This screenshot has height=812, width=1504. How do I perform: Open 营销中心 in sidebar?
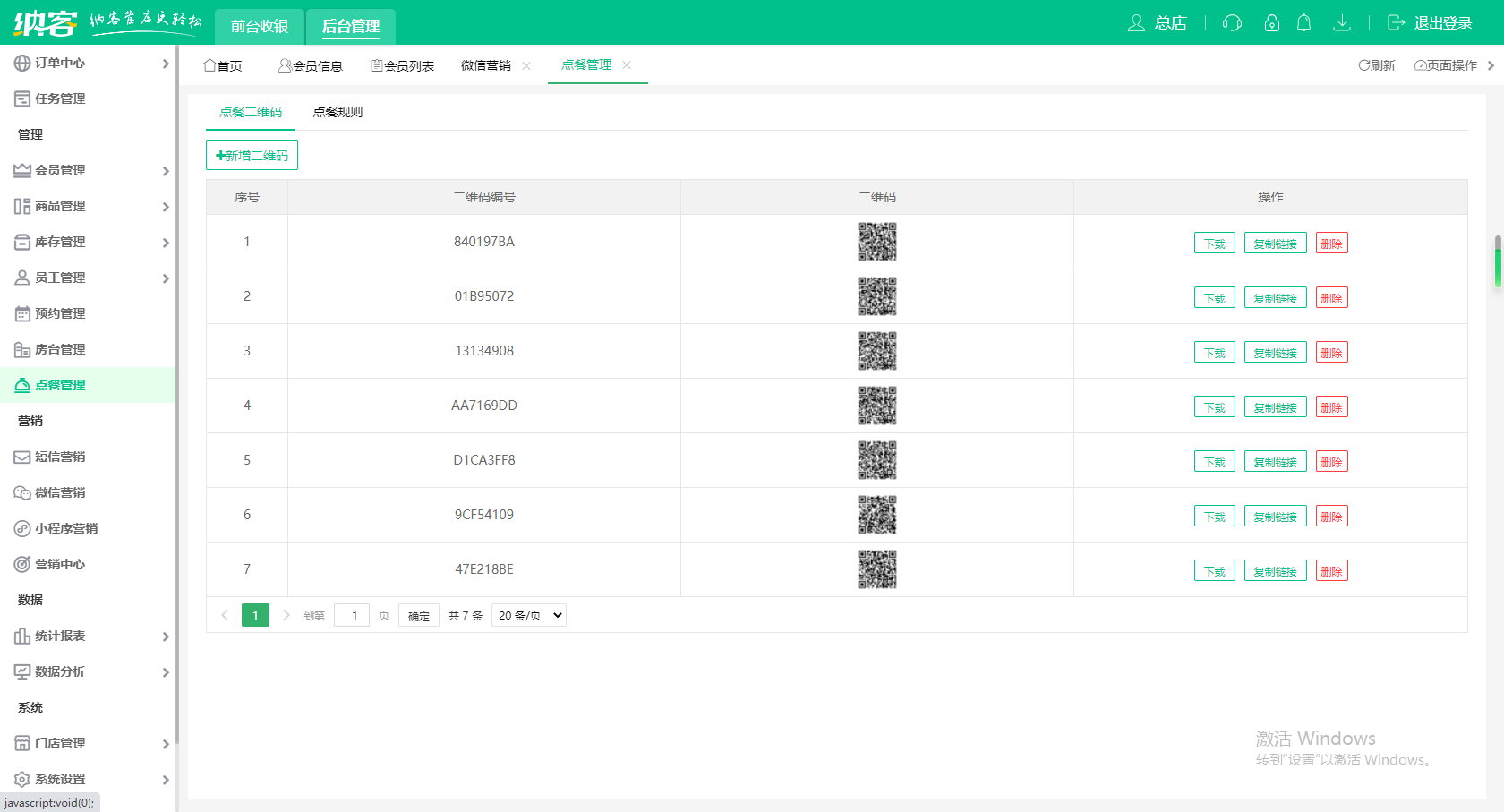coord(88,564)
